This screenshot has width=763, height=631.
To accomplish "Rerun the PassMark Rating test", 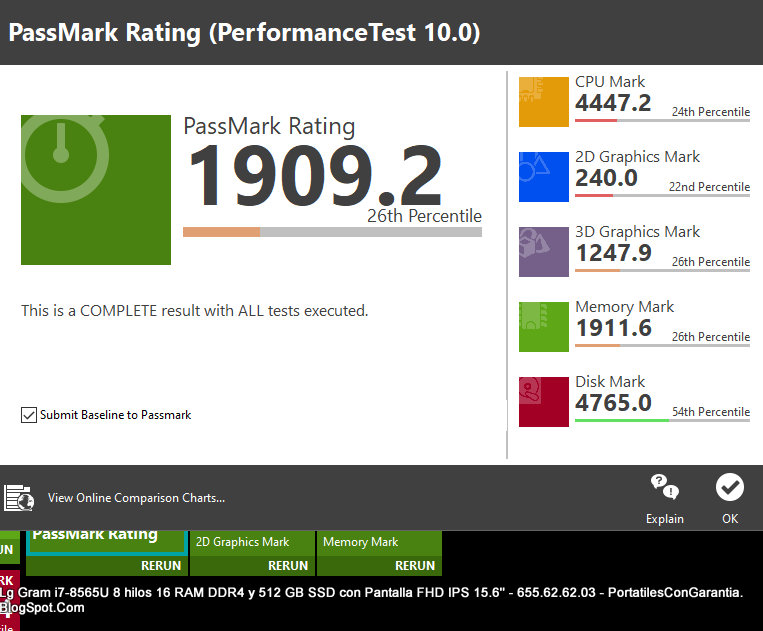I will 161,565.
